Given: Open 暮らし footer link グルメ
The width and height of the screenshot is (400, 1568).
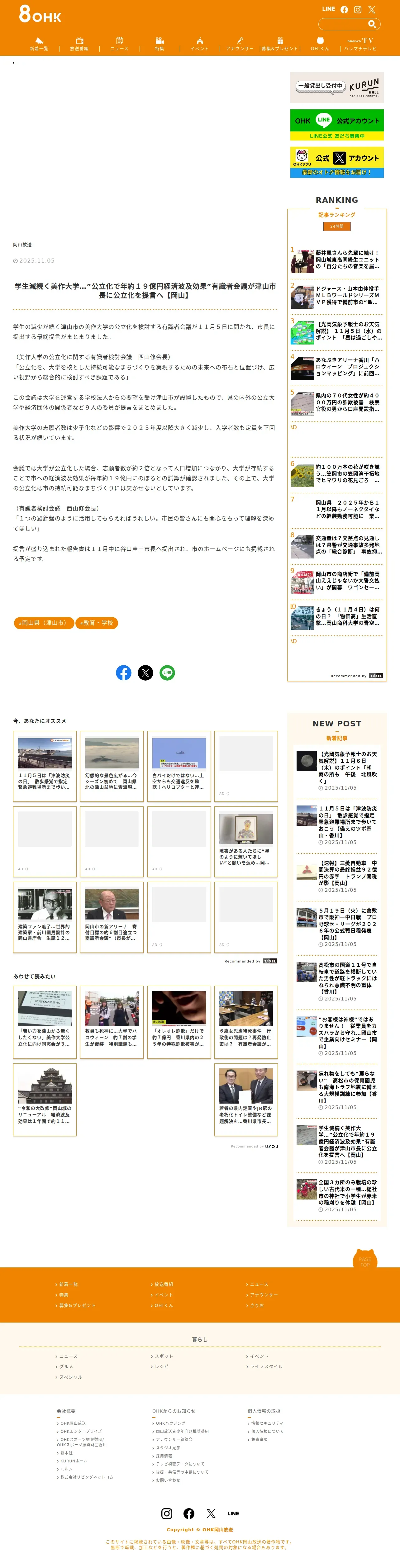Looking at the screenshot, I should point(64,1366).
